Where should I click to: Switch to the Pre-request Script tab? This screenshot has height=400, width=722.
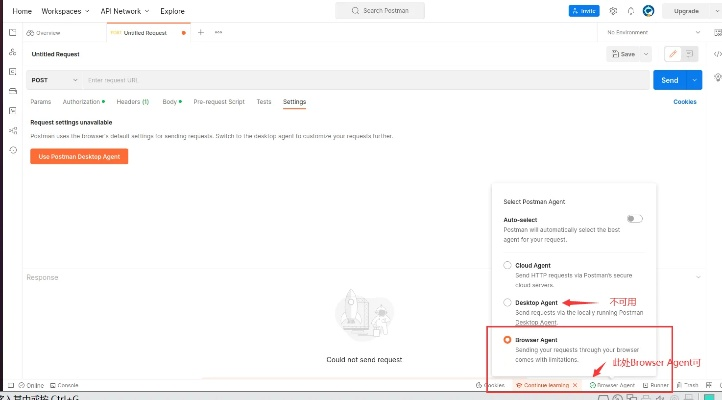click(218, 102)
